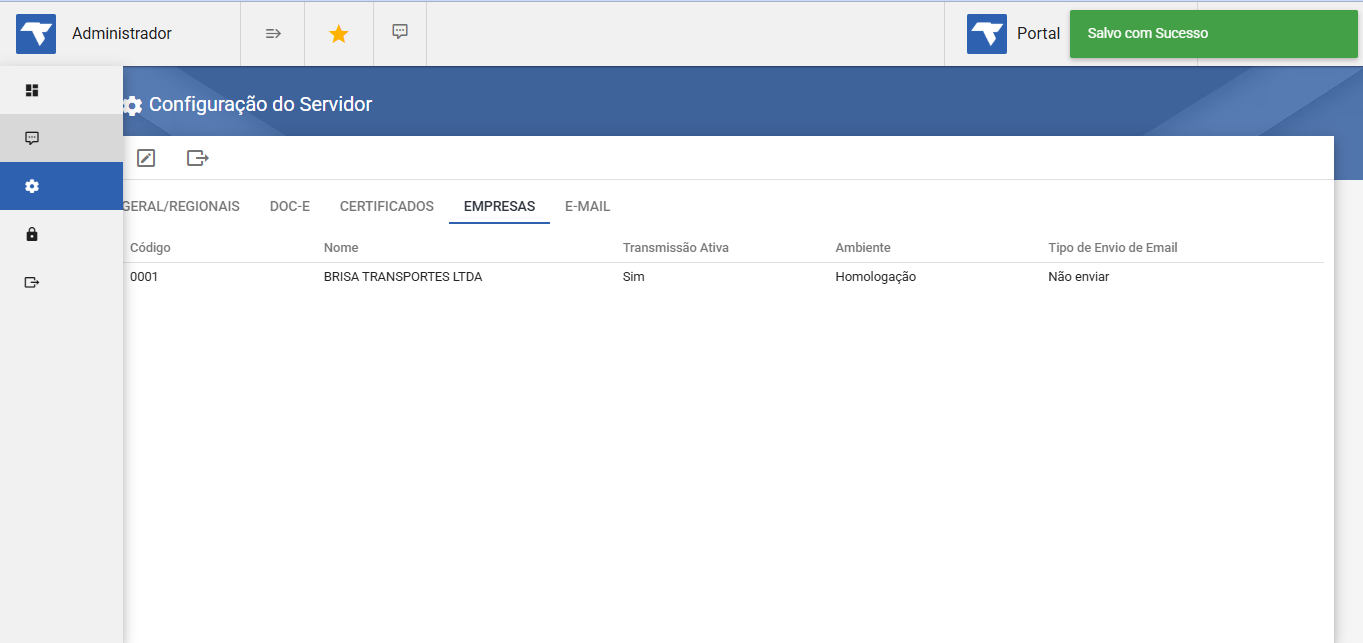Screen dimensions: 1363x643
Task: Select the settings gear in the sidebar
Action: pos(32,186)
